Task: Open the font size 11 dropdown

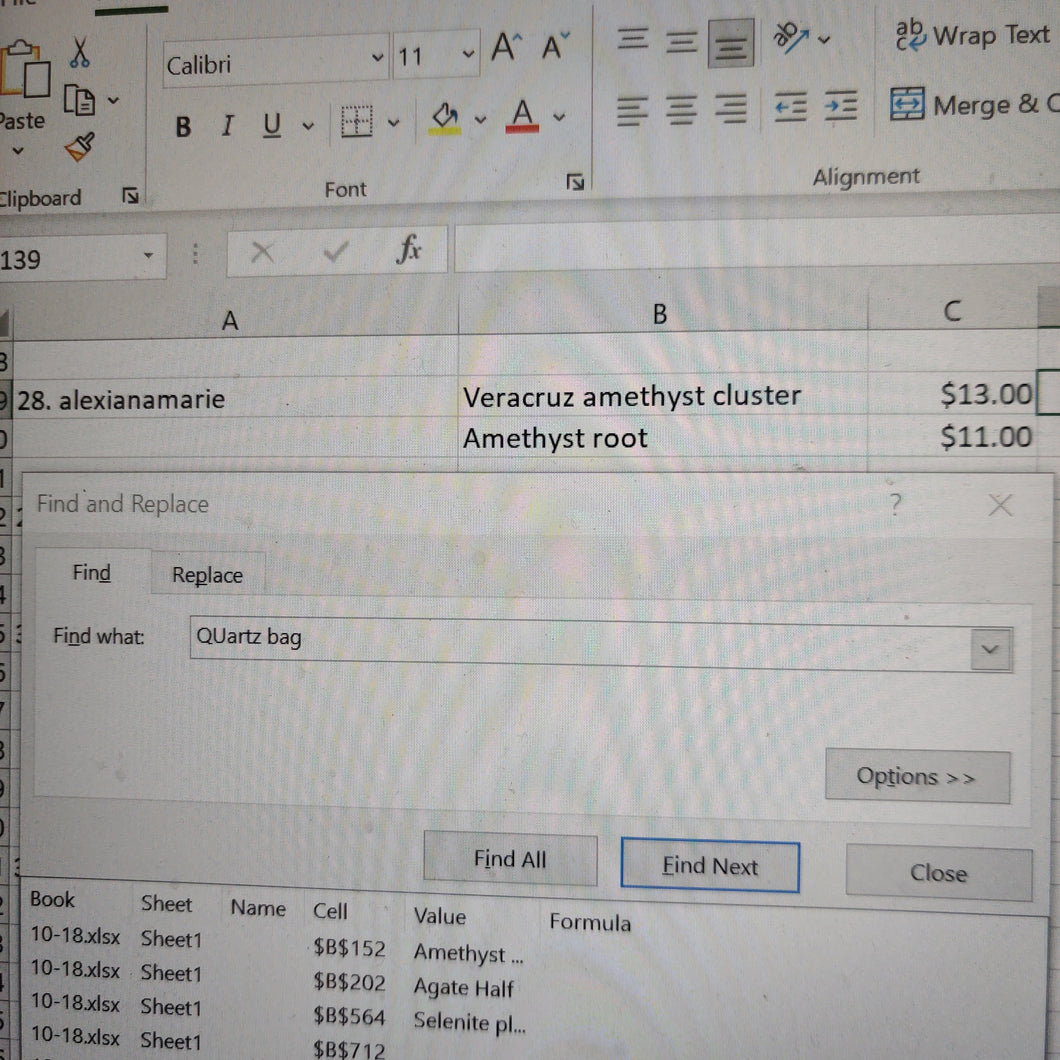Action: pos(468,53)
